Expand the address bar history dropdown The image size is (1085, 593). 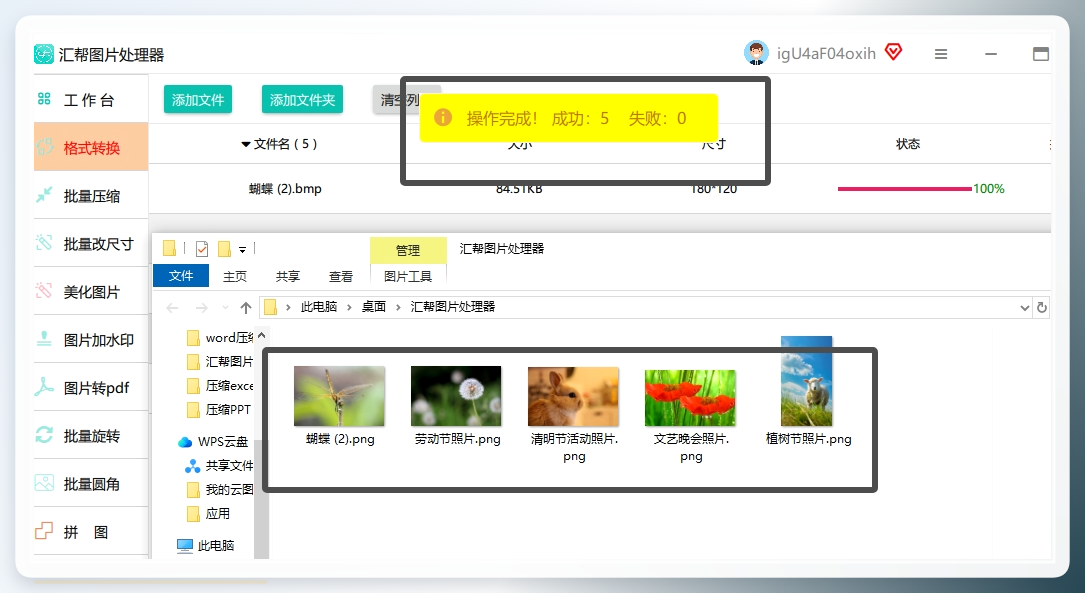point(1025,308)
